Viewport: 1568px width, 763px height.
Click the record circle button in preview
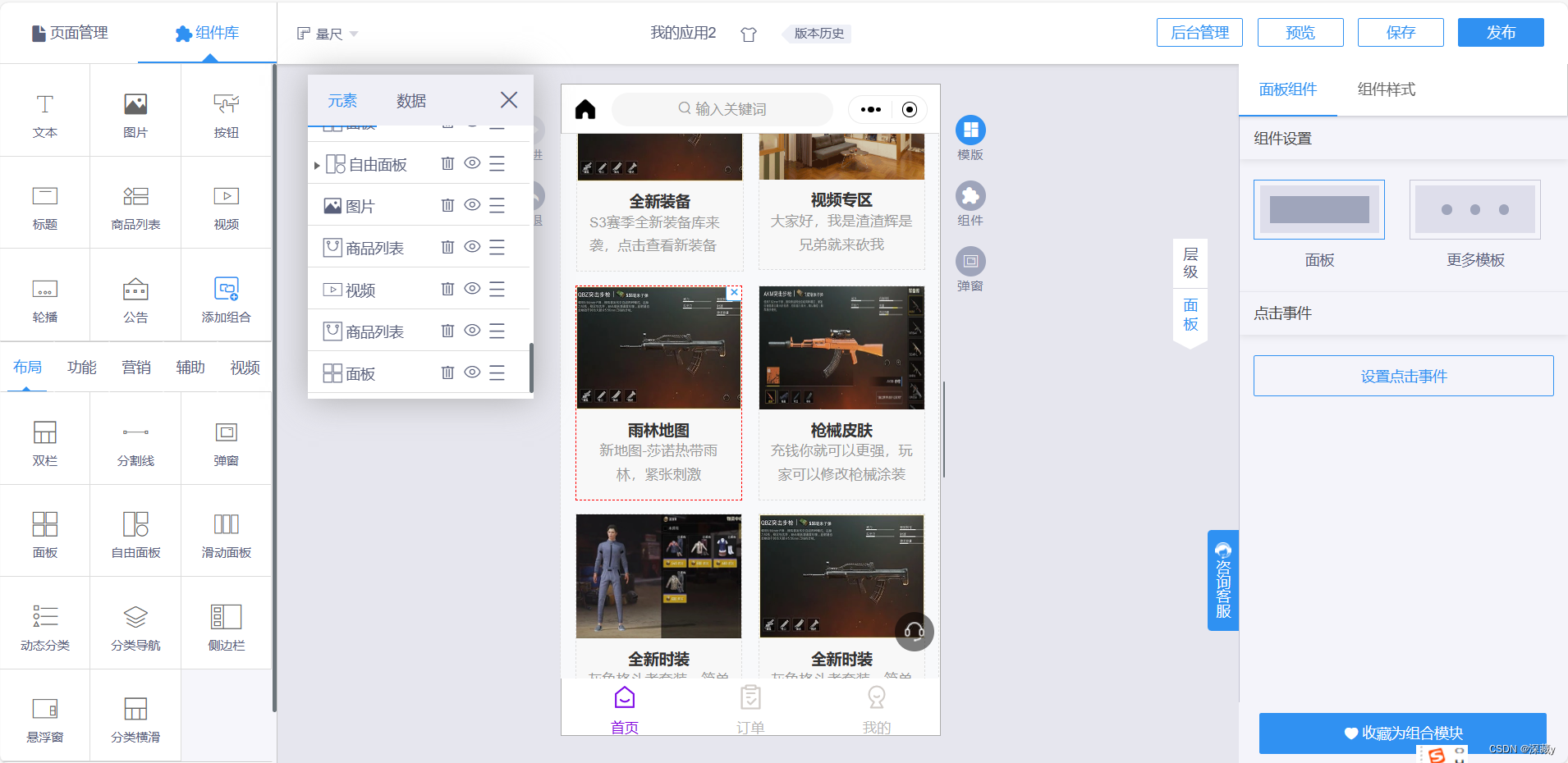click(x=909, y=109)
